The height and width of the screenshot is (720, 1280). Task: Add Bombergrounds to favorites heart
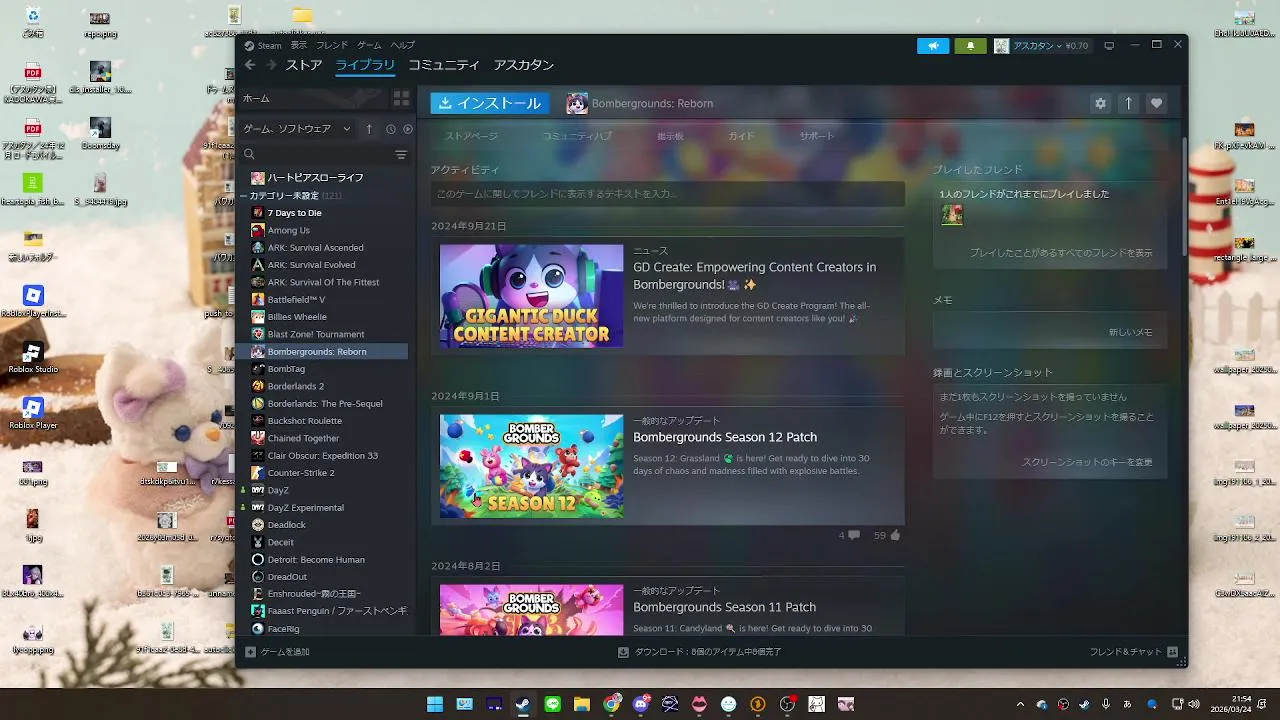pos(1156,103)
